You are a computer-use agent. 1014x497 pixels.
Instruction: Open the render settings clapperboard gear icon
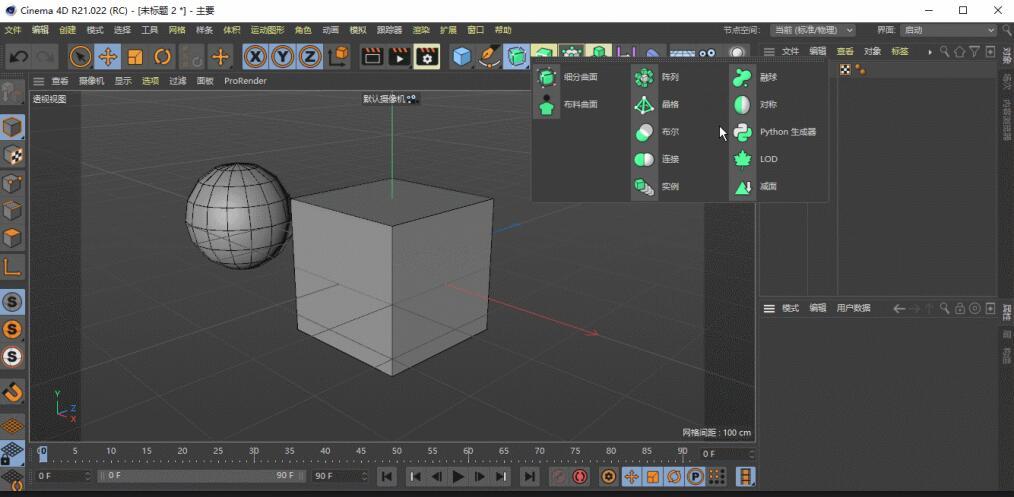click(x=427, y=57)
